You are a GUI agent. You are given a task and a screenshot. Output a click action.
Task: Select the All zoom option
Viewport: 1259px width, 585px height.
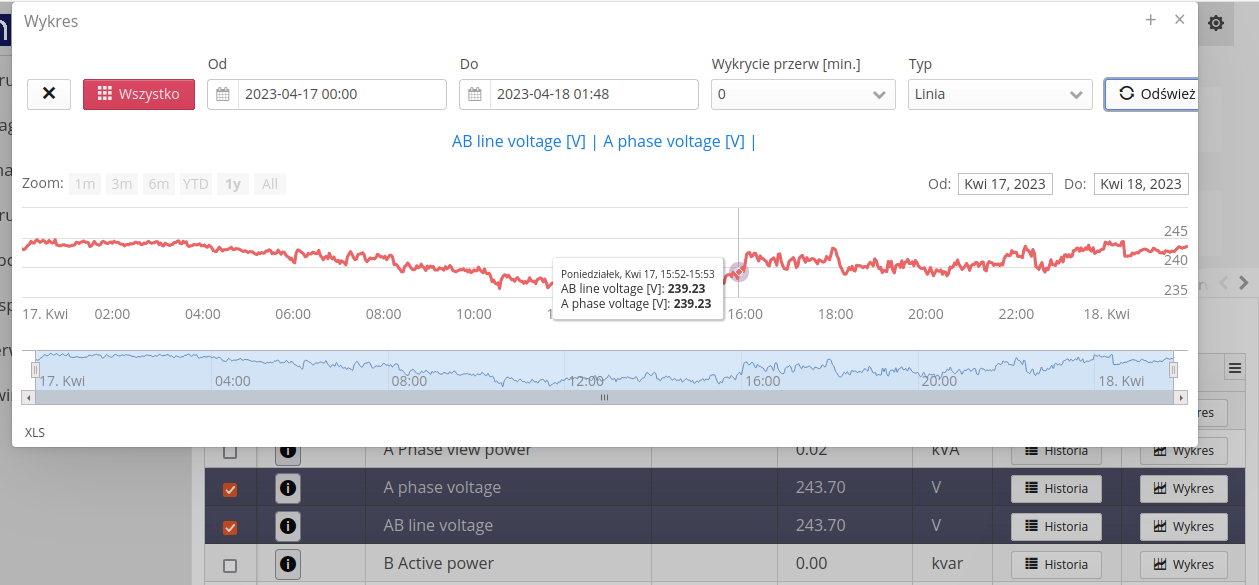[270, 184]
